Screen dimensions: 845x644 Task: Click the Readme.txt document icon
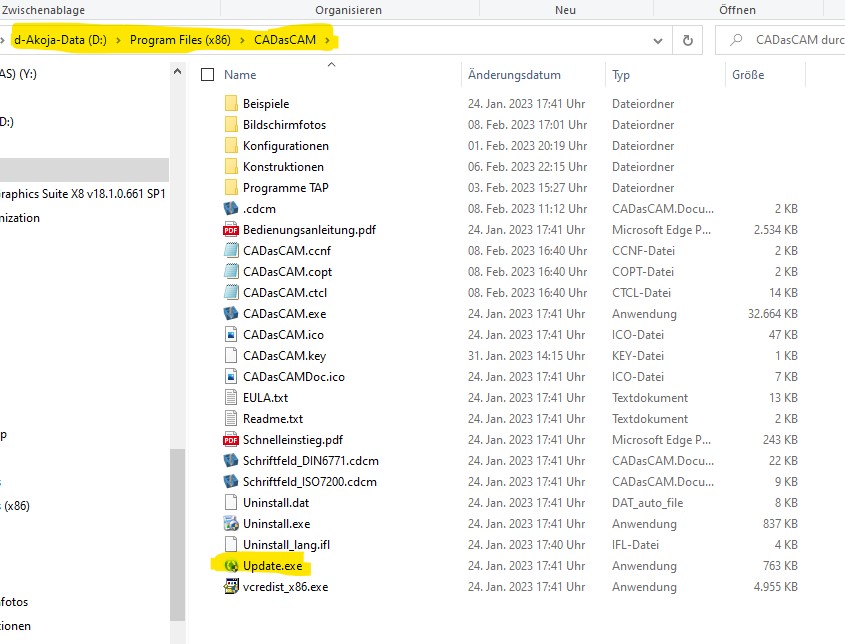[x=231, y=419]
